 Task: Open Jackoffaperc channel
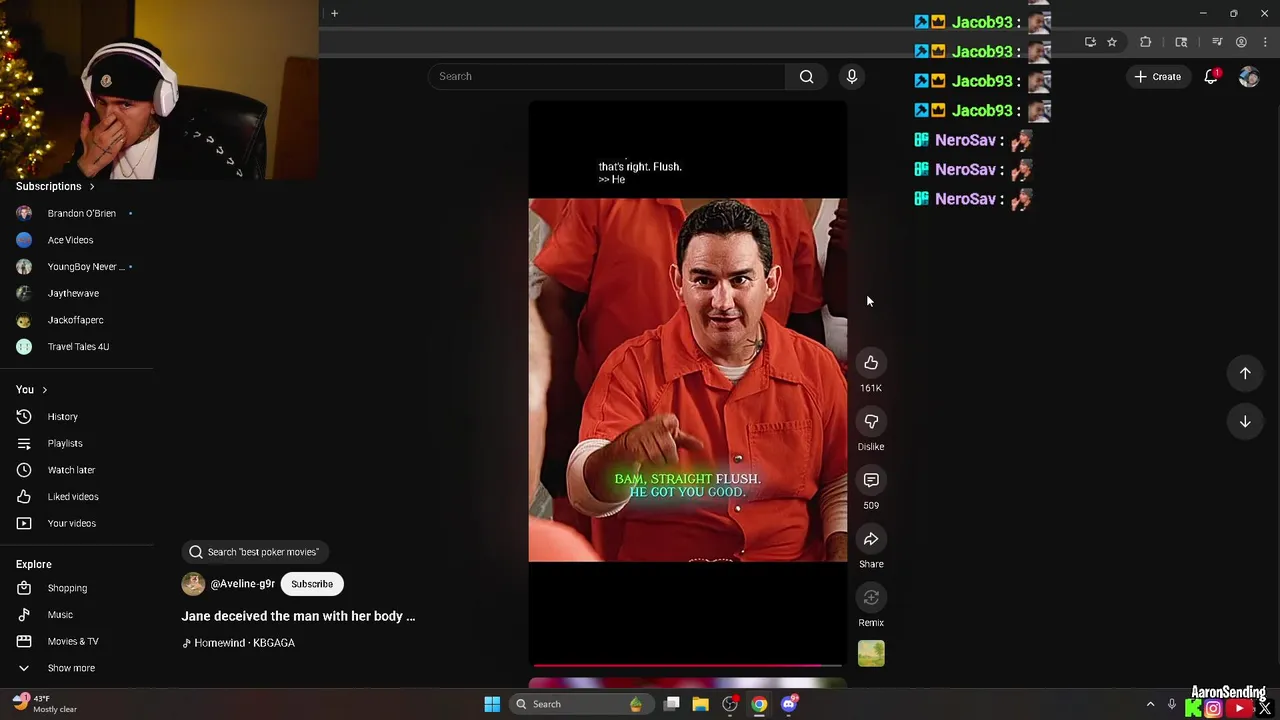click(x=75, y=320)
